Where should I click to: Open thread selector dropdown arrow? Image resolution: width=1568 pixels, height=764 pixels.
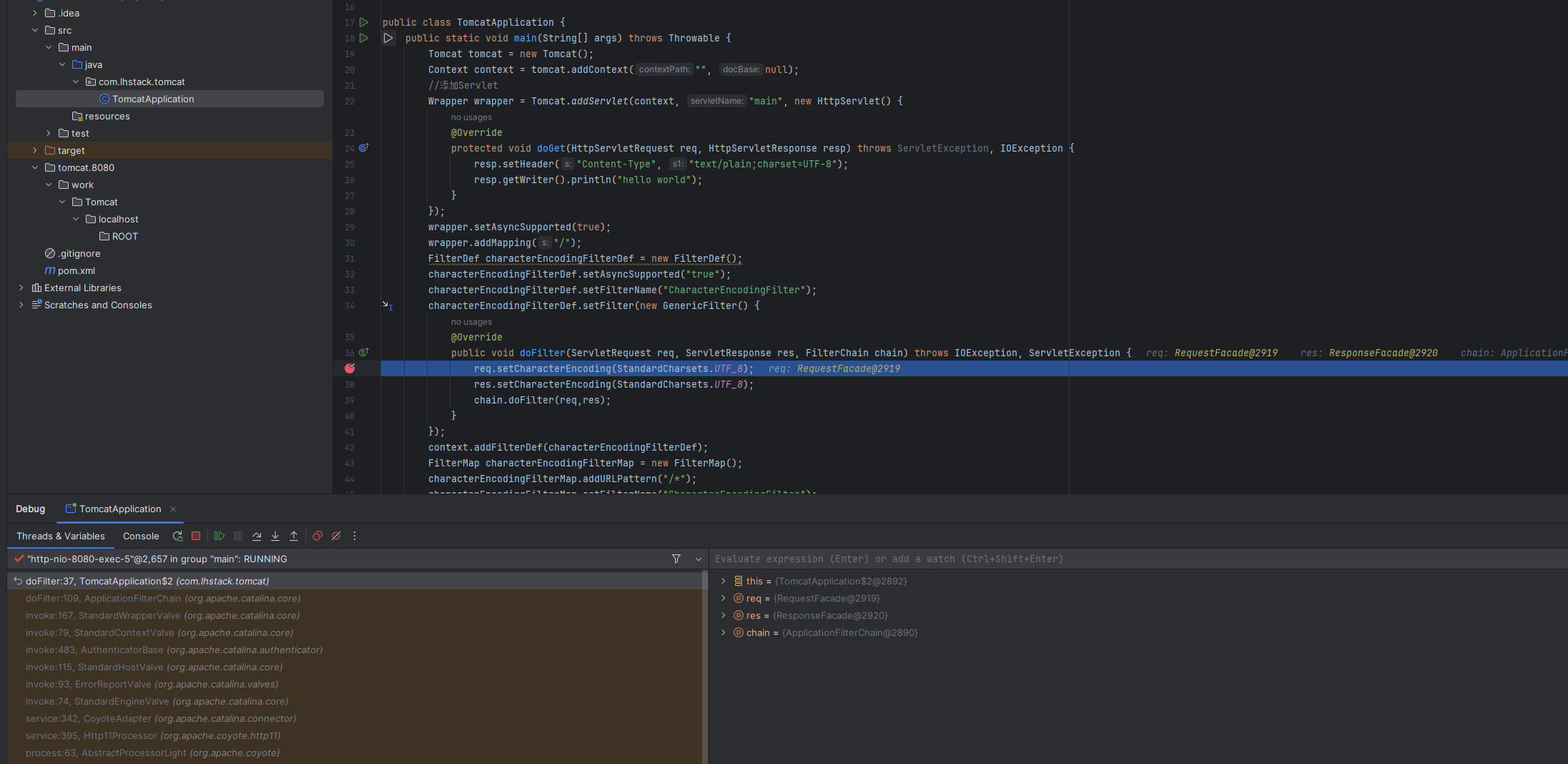click(x=699, y=559)
